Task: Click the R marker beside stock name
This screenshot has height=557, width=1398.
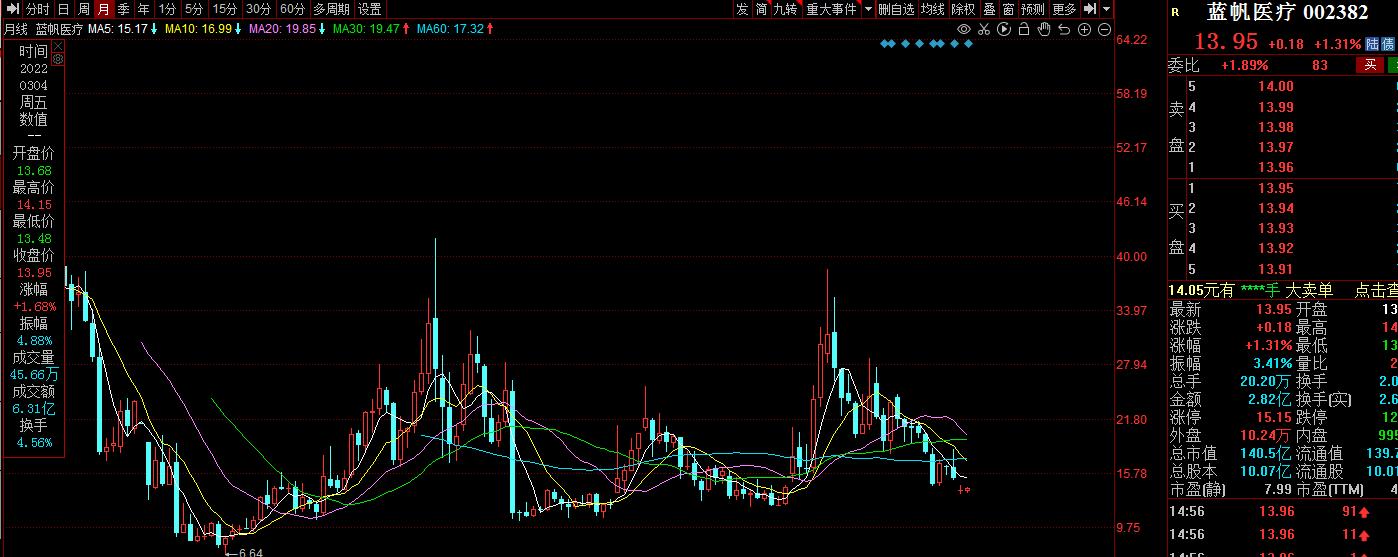Action: 1174,13
